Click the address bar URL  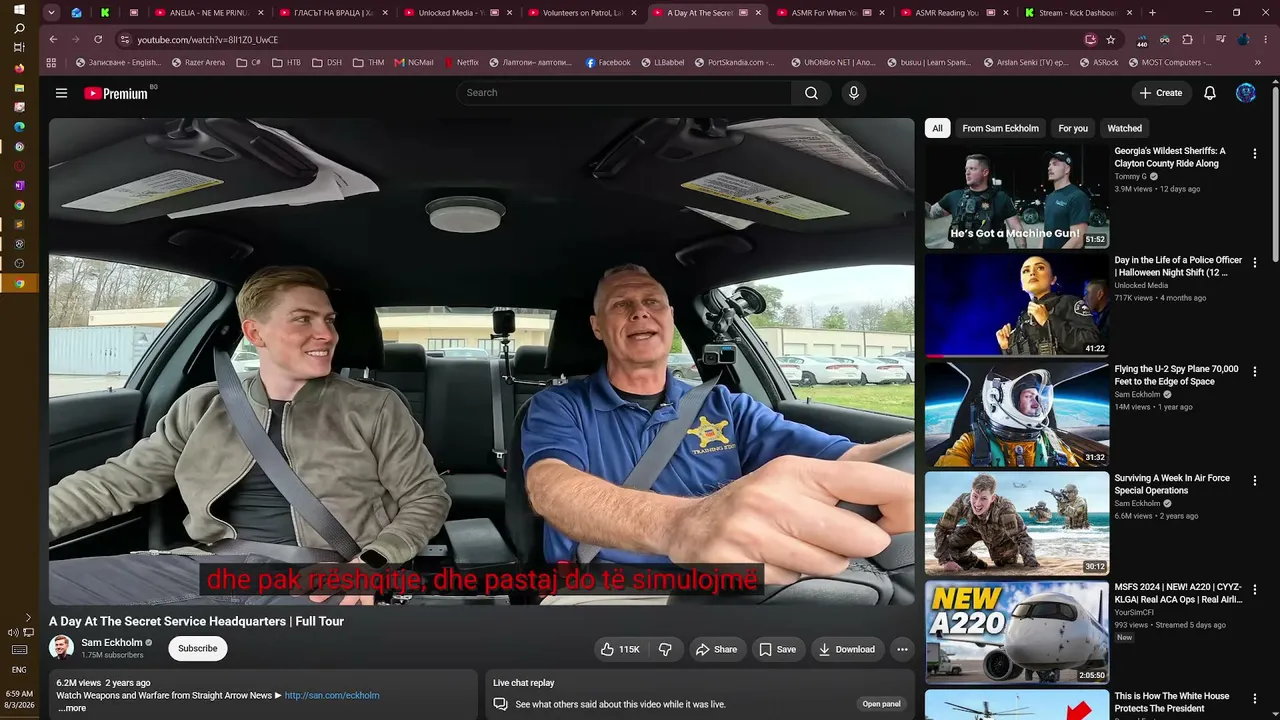(x=208, y=39)
